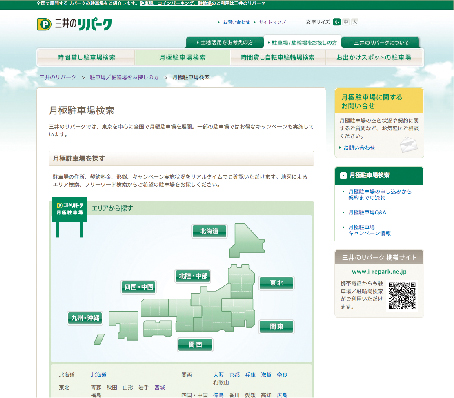
Task: Click the 兵庫 prefecture link
Action: [250, 374]
